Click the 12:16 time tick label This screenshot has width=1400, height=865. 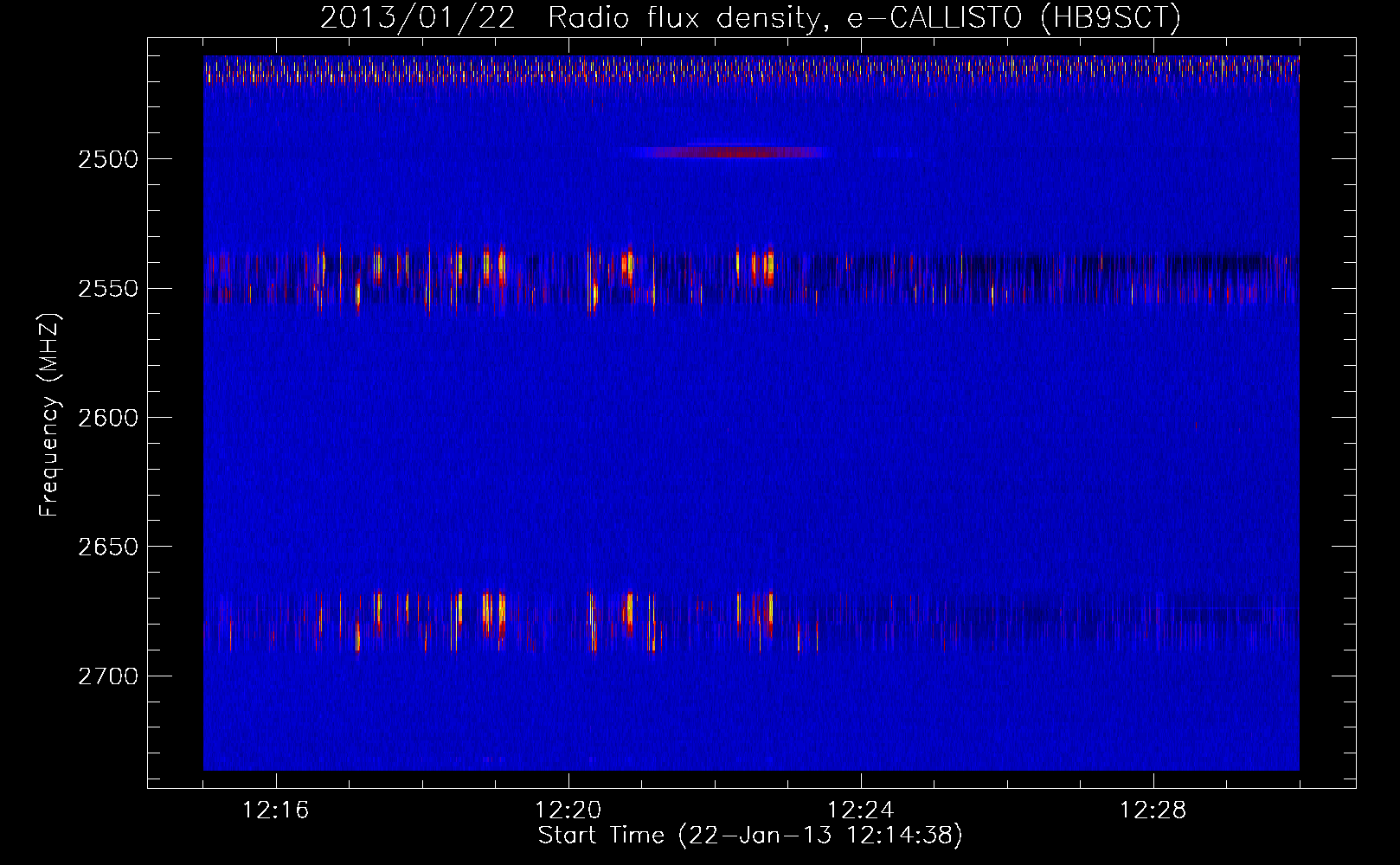tap(276, 811)
